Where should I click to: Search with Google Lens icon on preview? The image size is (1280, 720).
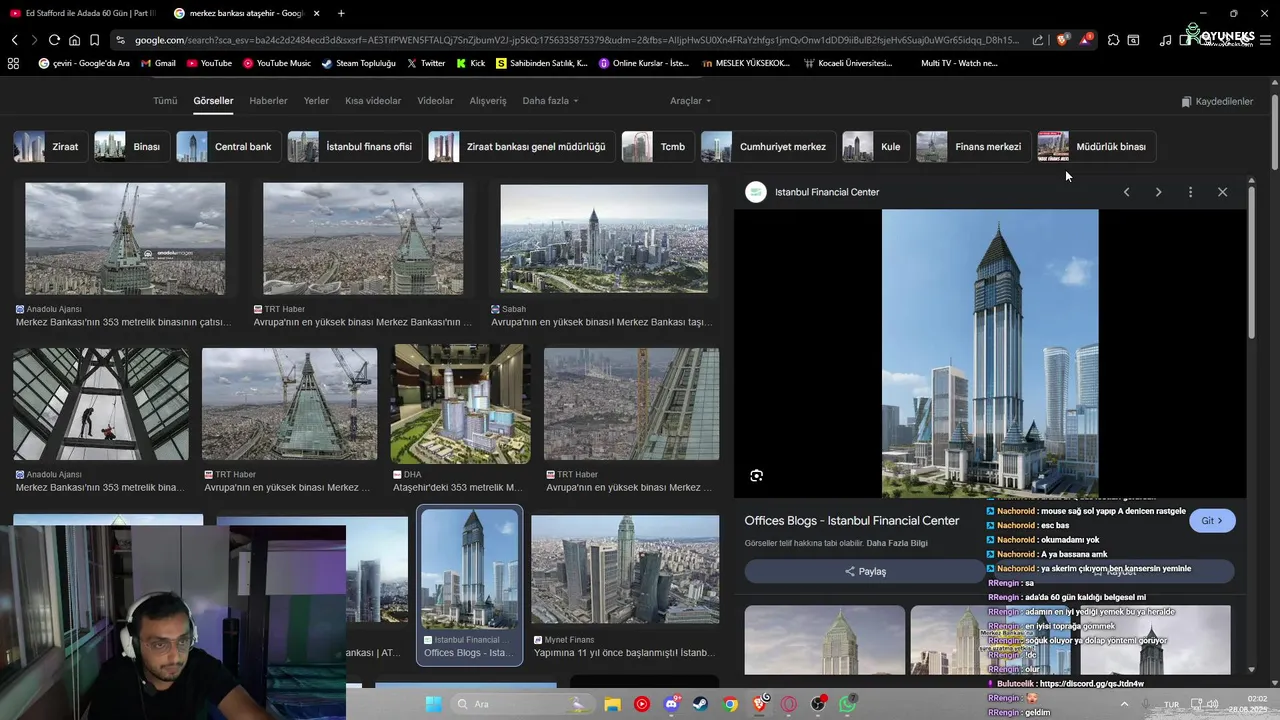[757, 476]
